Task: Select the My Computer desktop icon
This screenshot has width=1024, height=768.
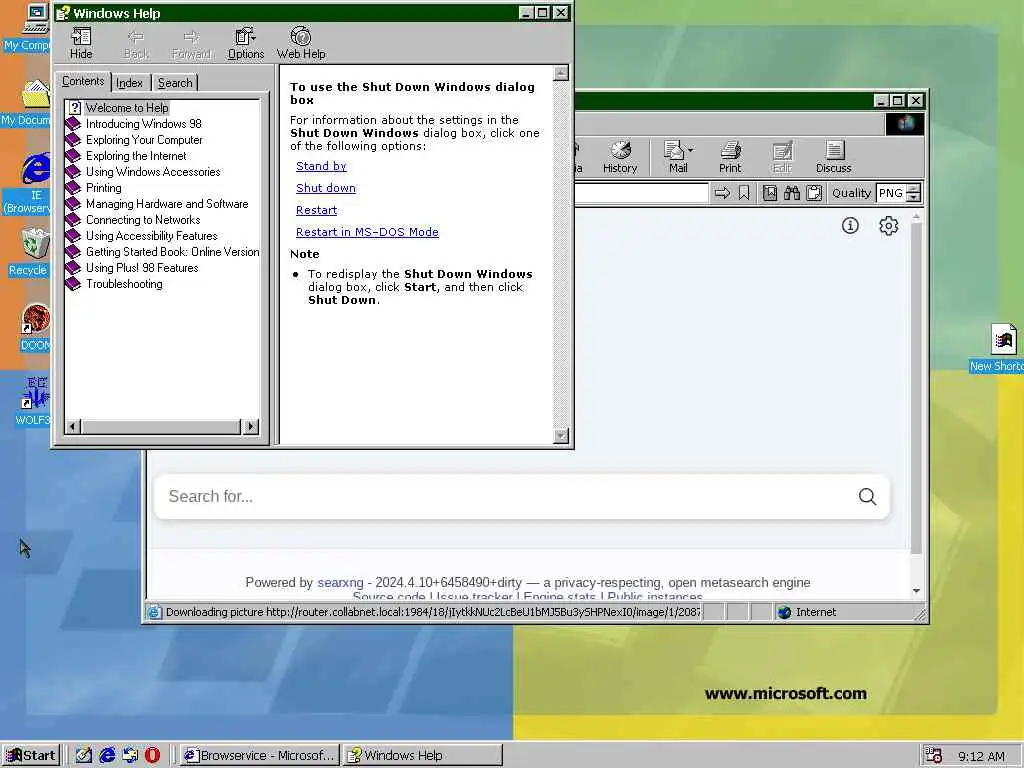Action: [26, 27]
